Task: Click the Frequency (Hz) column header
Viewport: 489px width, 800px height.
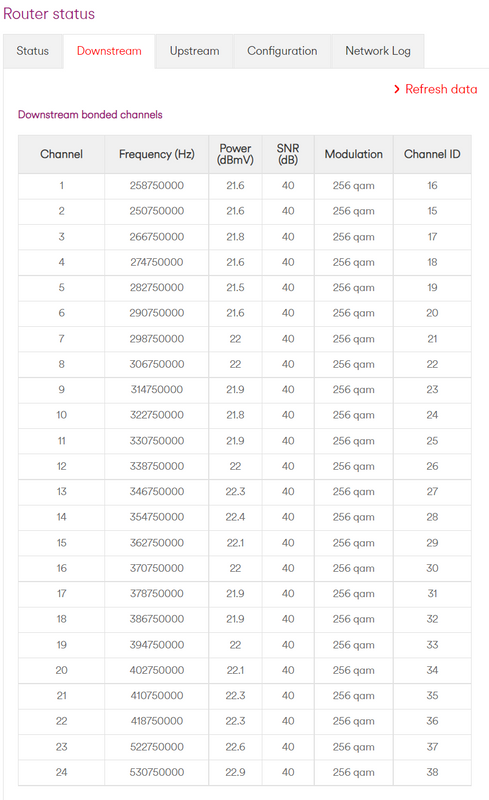Action: [157, 154]
